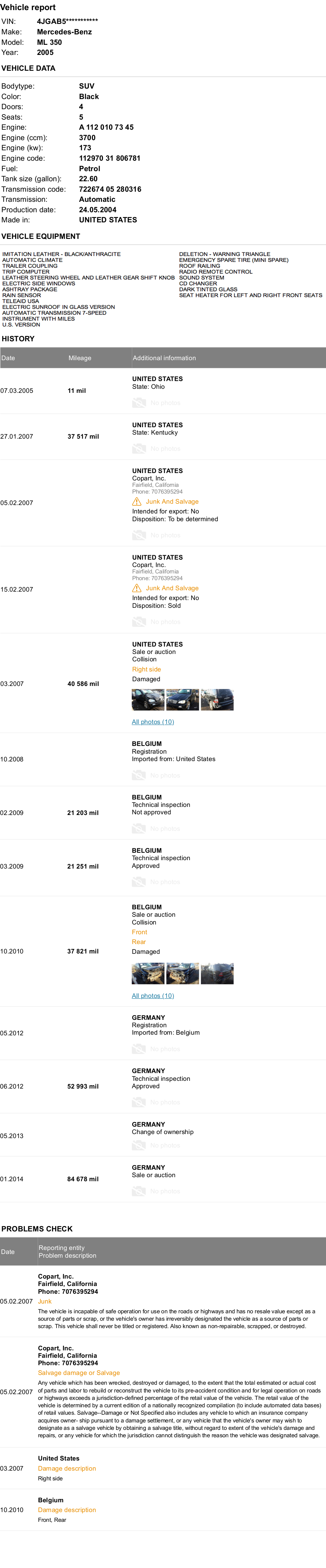This screenshot has width=326, height=1568.
Task: Click second thumbnail of 03.2007 damaged car
Action: point(182,700)
